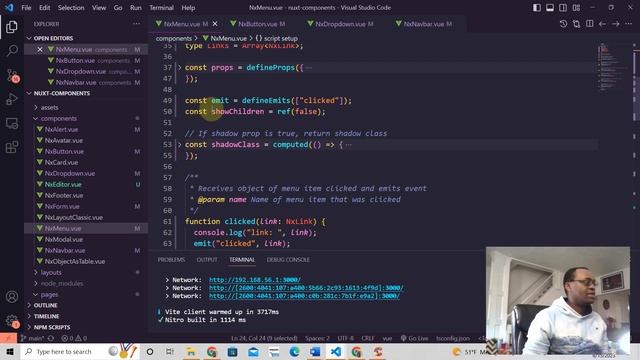Open the Search view in activity bar
This screenshot has width=640, height=360.
pyautogui.click(x=12, y=51)
